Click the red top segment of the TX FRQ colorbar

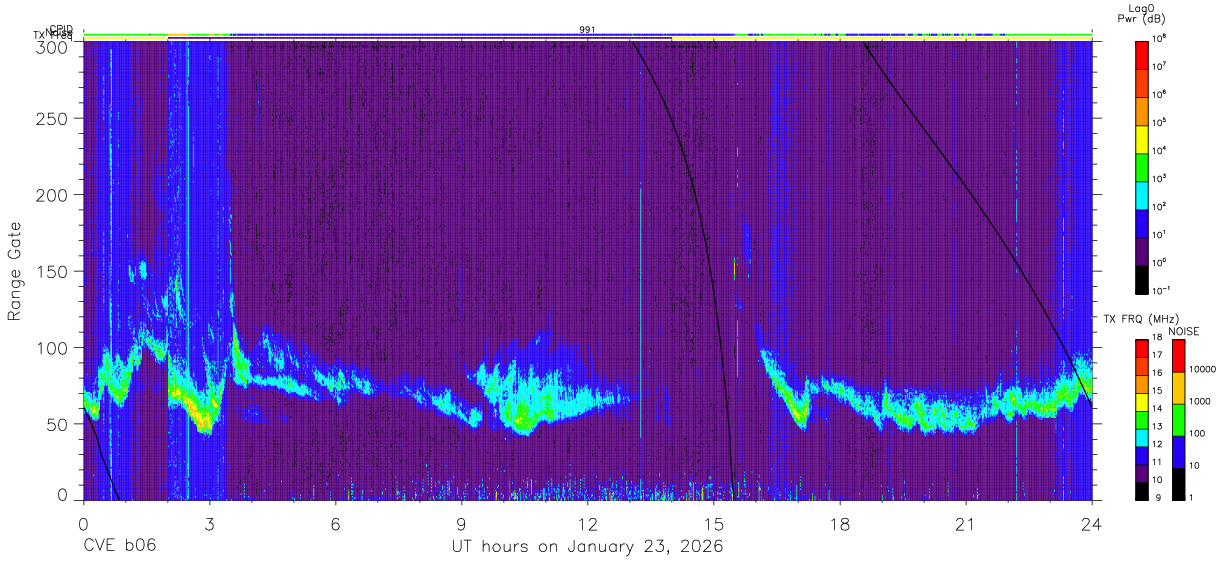click(1143, 348)
